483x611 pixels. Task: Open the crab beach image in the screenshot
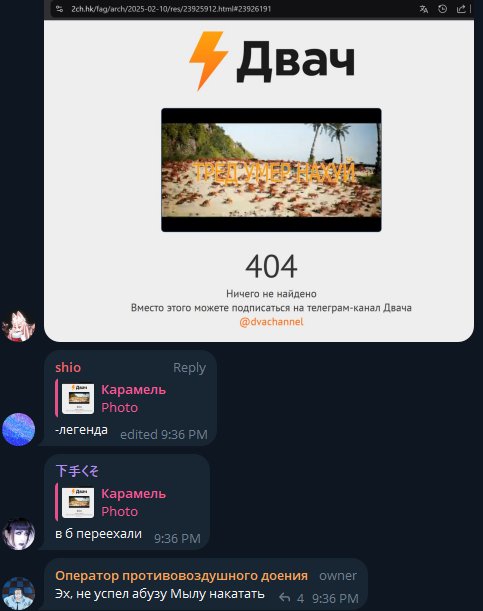(271, 170)
